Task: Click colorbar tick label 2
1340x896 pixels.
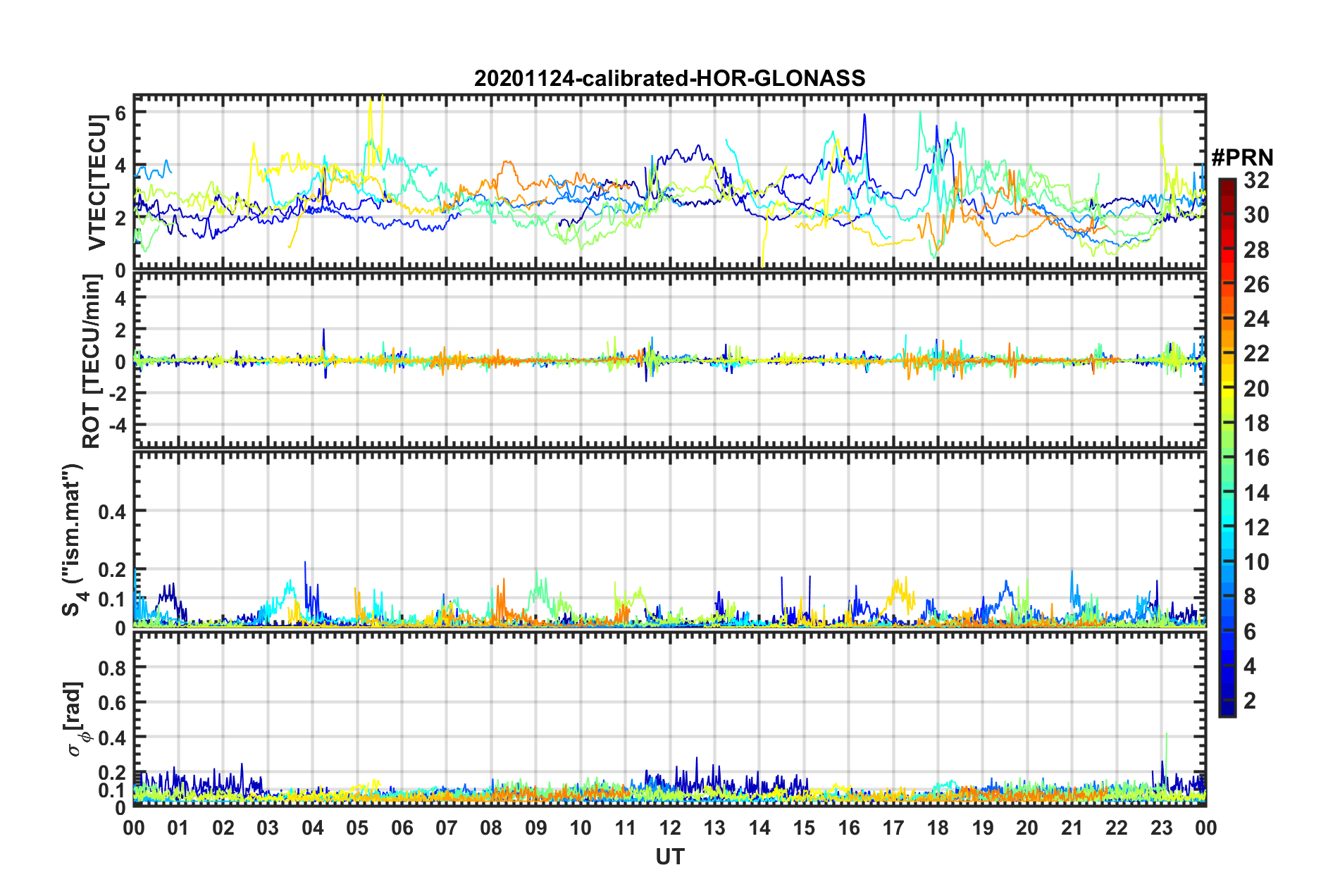Action: tap(1250, 701)
